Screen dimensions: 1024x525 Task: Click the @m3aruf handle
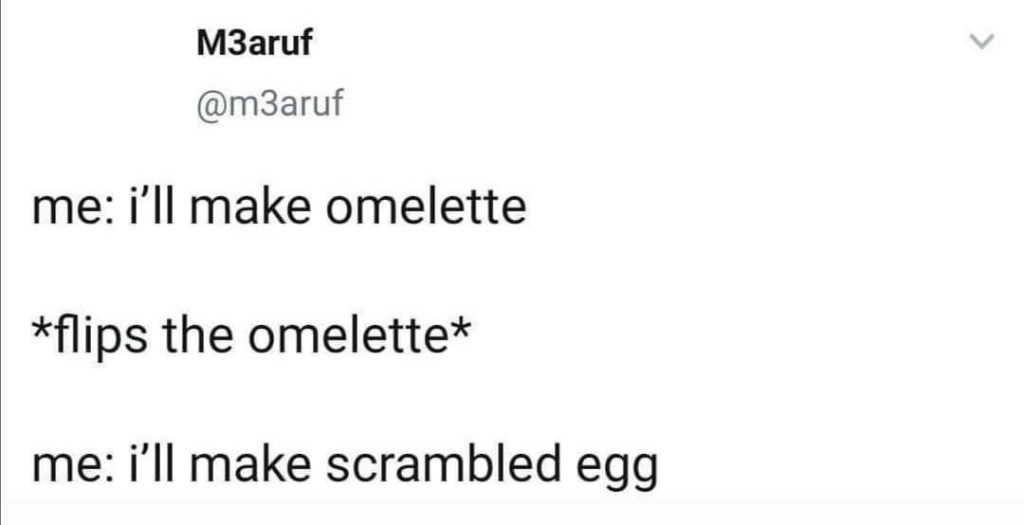[x=266, y=103]
